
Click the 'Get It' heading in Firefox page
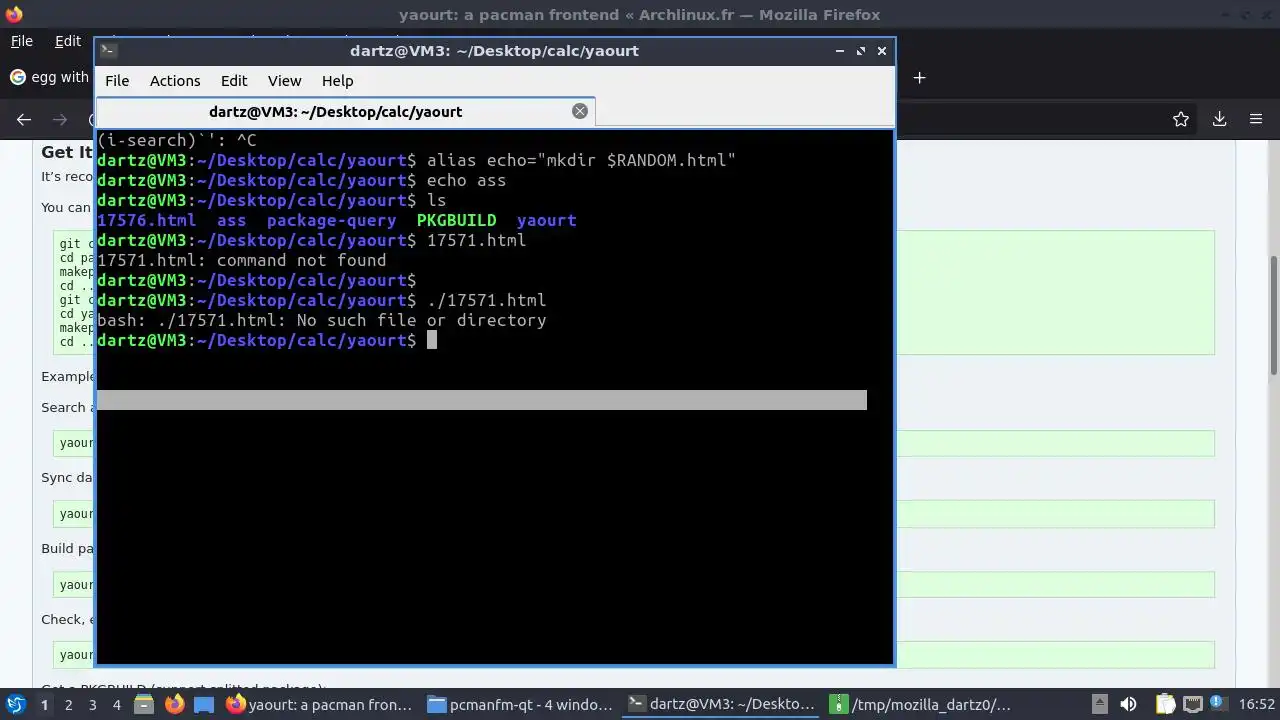(x=67, y=152)
